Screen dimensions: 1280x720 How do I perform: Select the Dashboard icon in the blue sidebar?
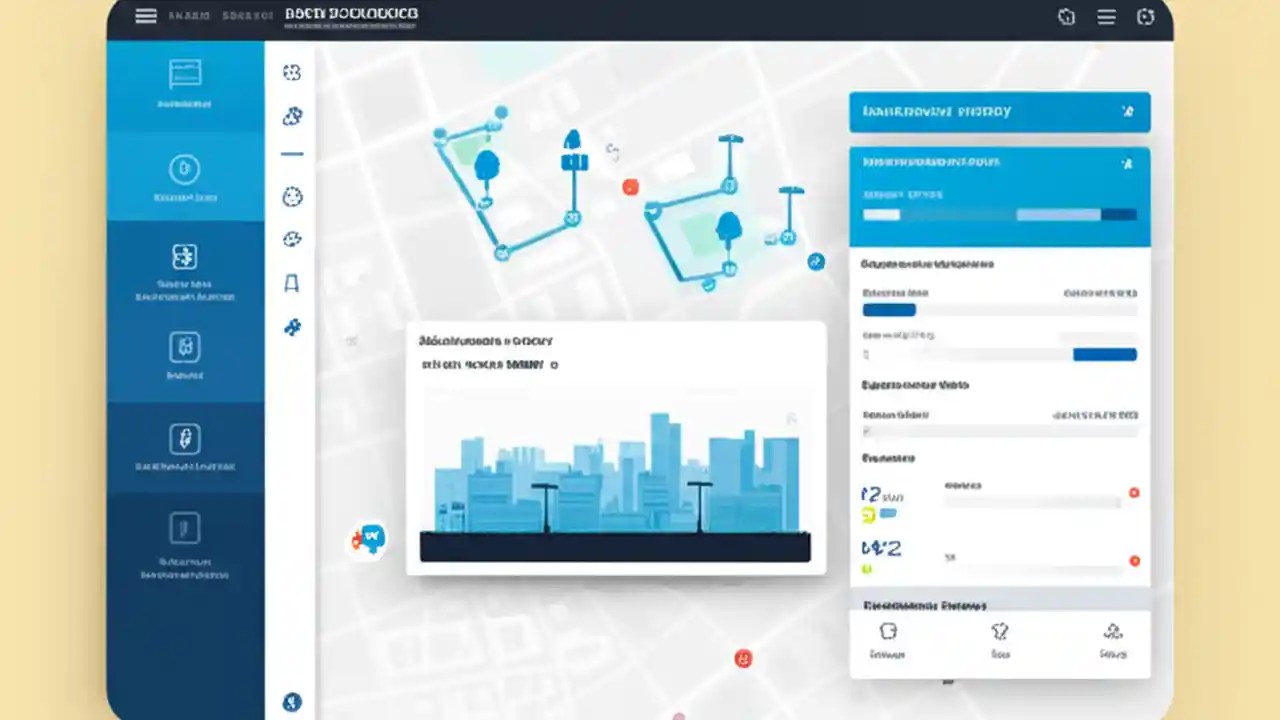185,72
